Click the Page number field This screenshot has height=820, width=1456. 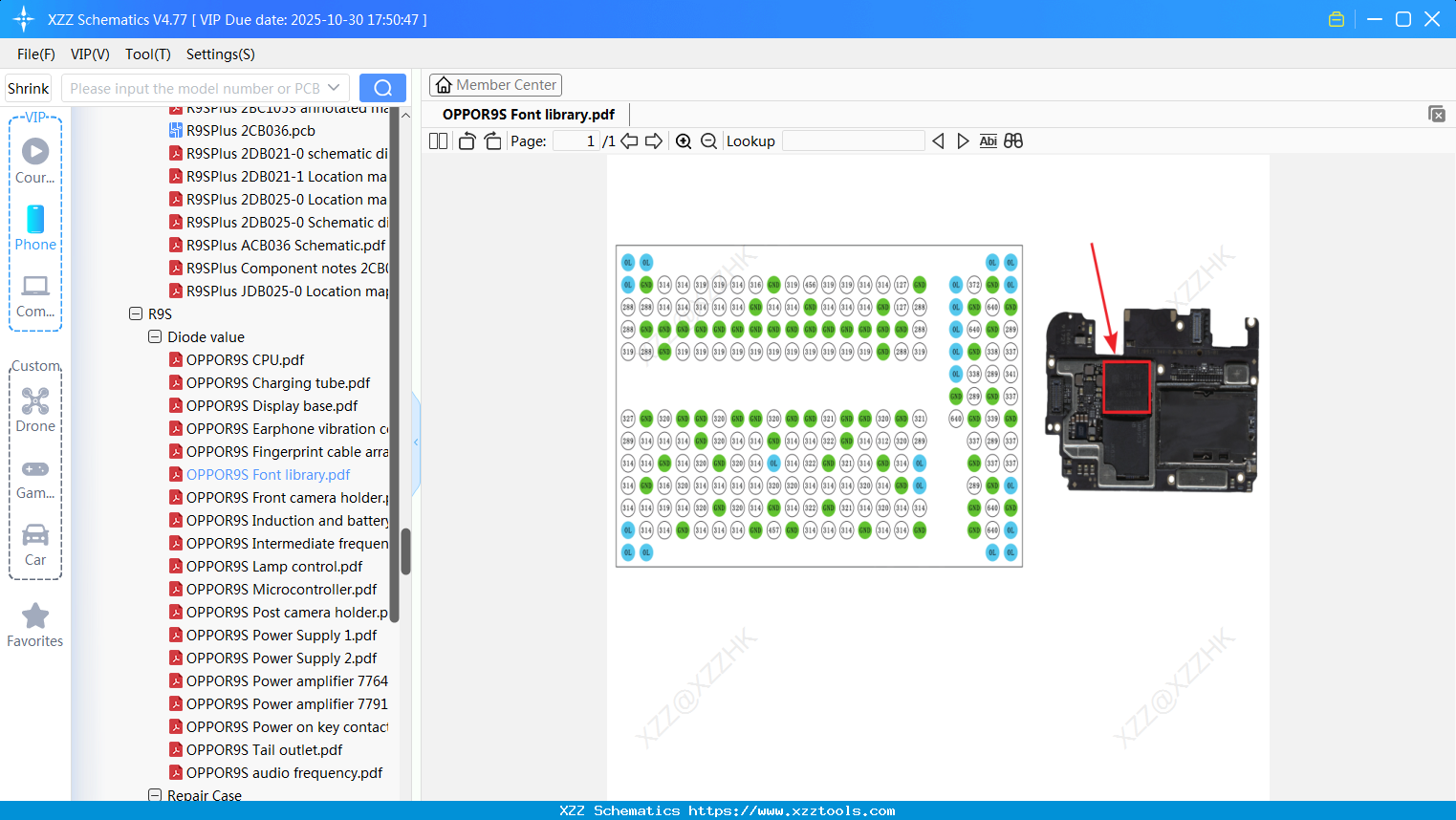(x=576, y=141)
